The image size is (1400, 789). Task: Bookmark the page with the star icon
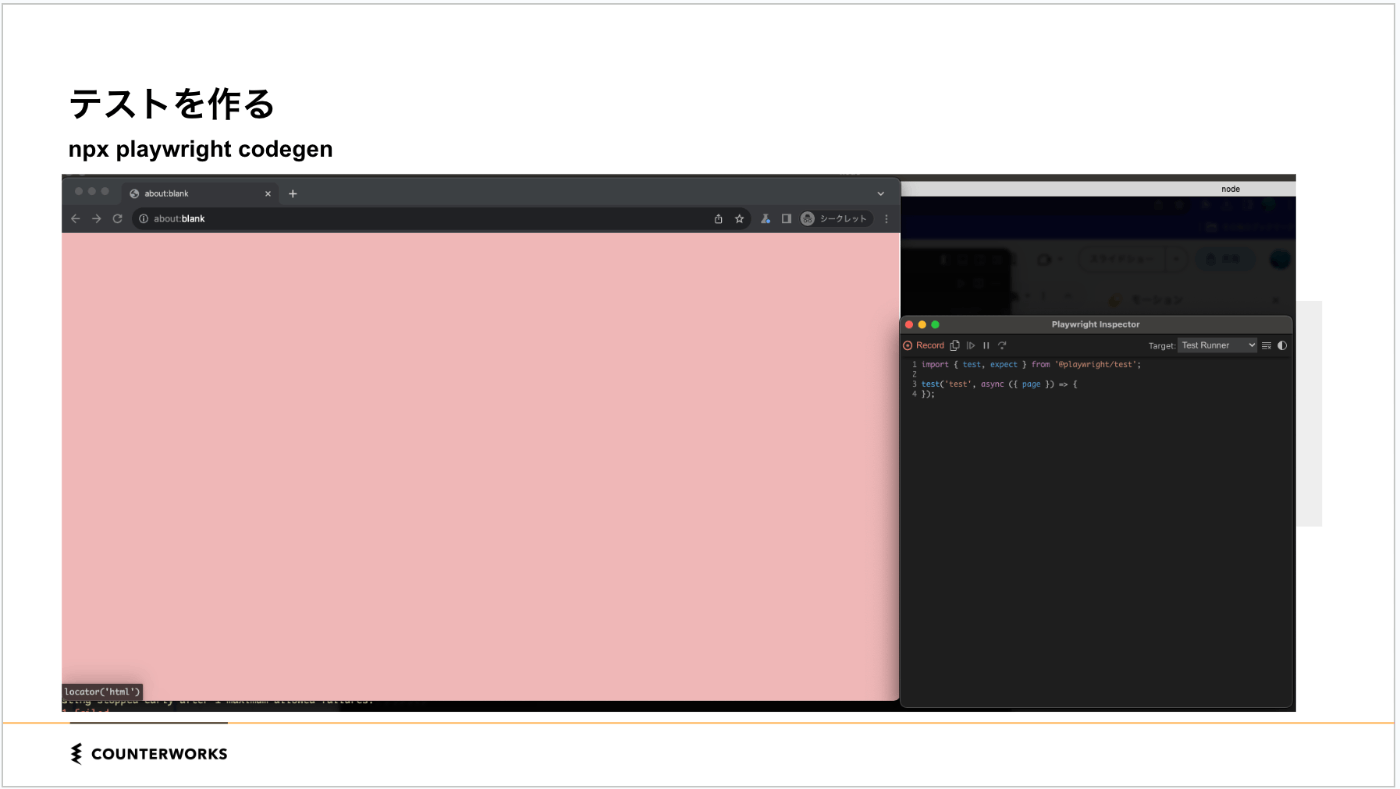tap(739, 218)
